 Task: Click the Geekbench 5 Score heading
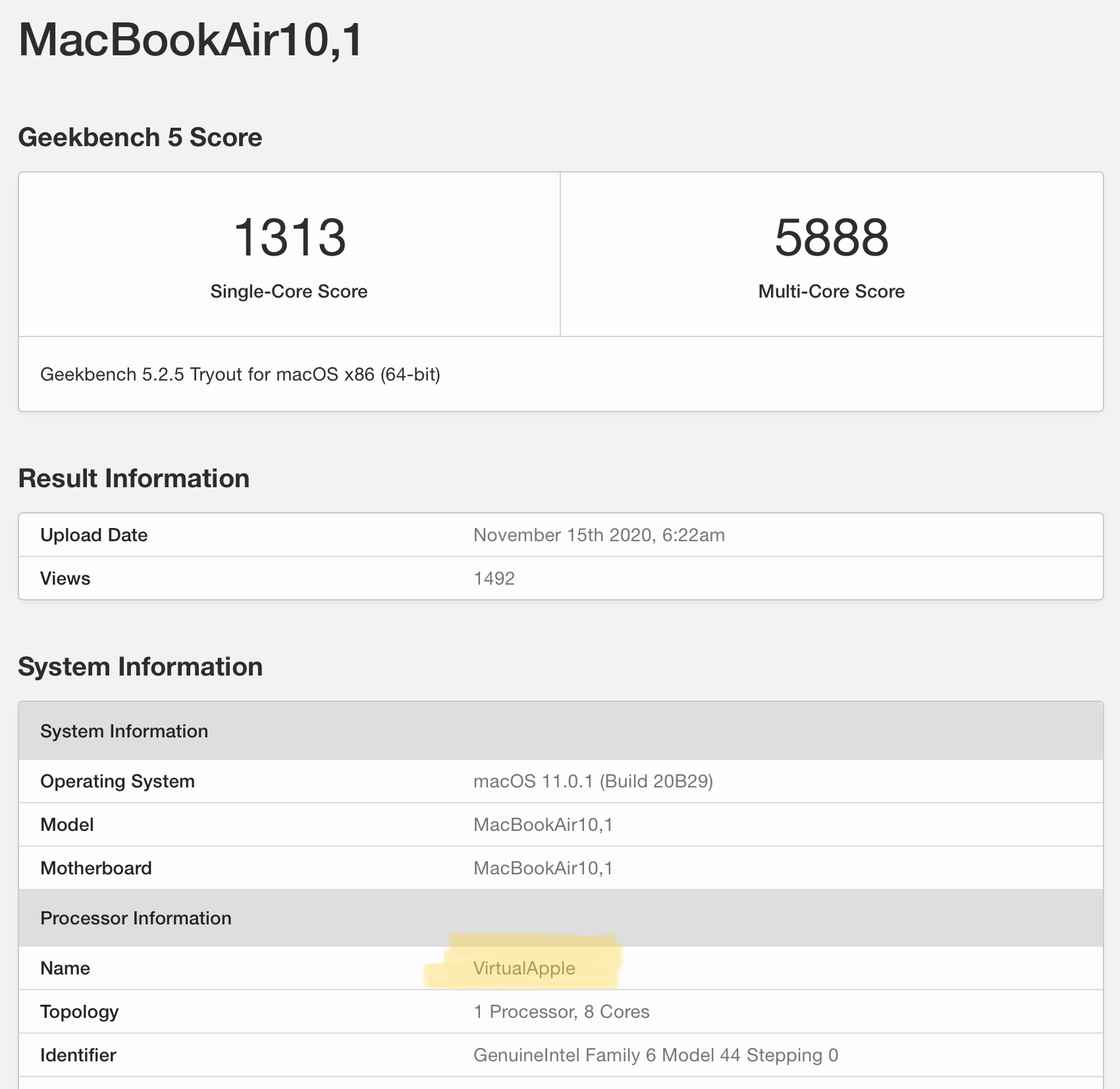(x=140, y=137)
